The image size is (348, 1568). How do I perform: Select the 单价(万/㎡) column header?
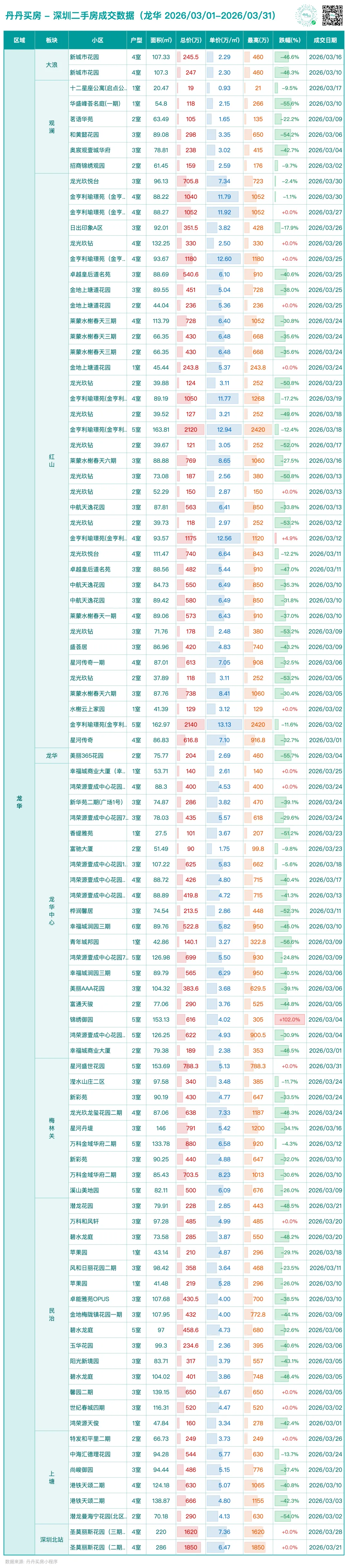(224, 40)
